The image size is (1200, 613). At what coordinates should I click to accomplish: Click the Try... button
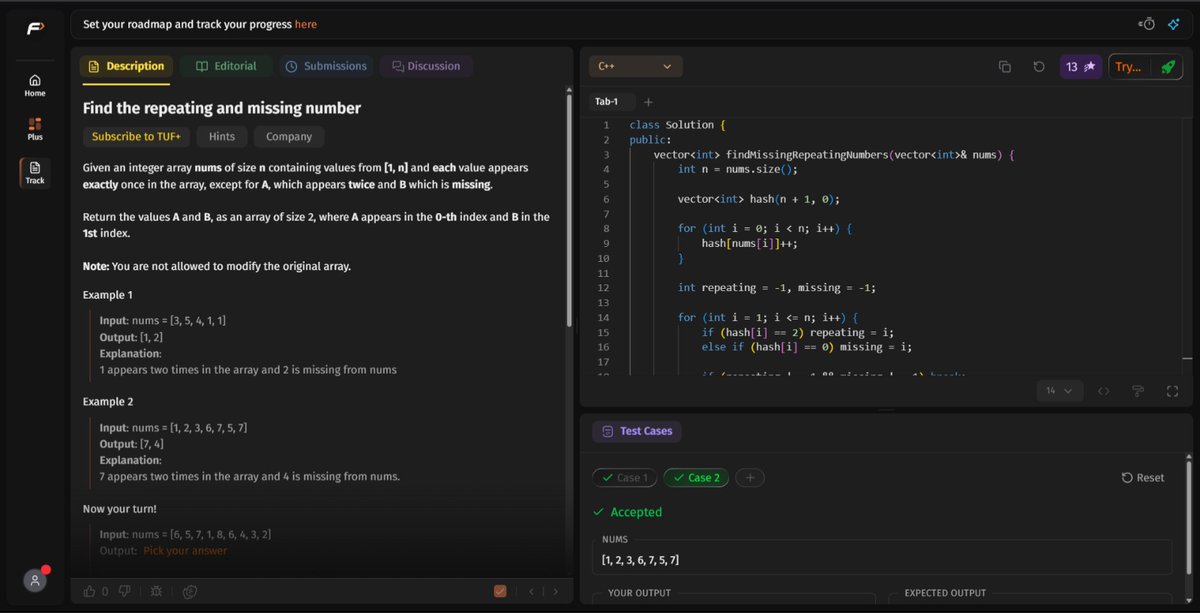tap(1127, 67)
